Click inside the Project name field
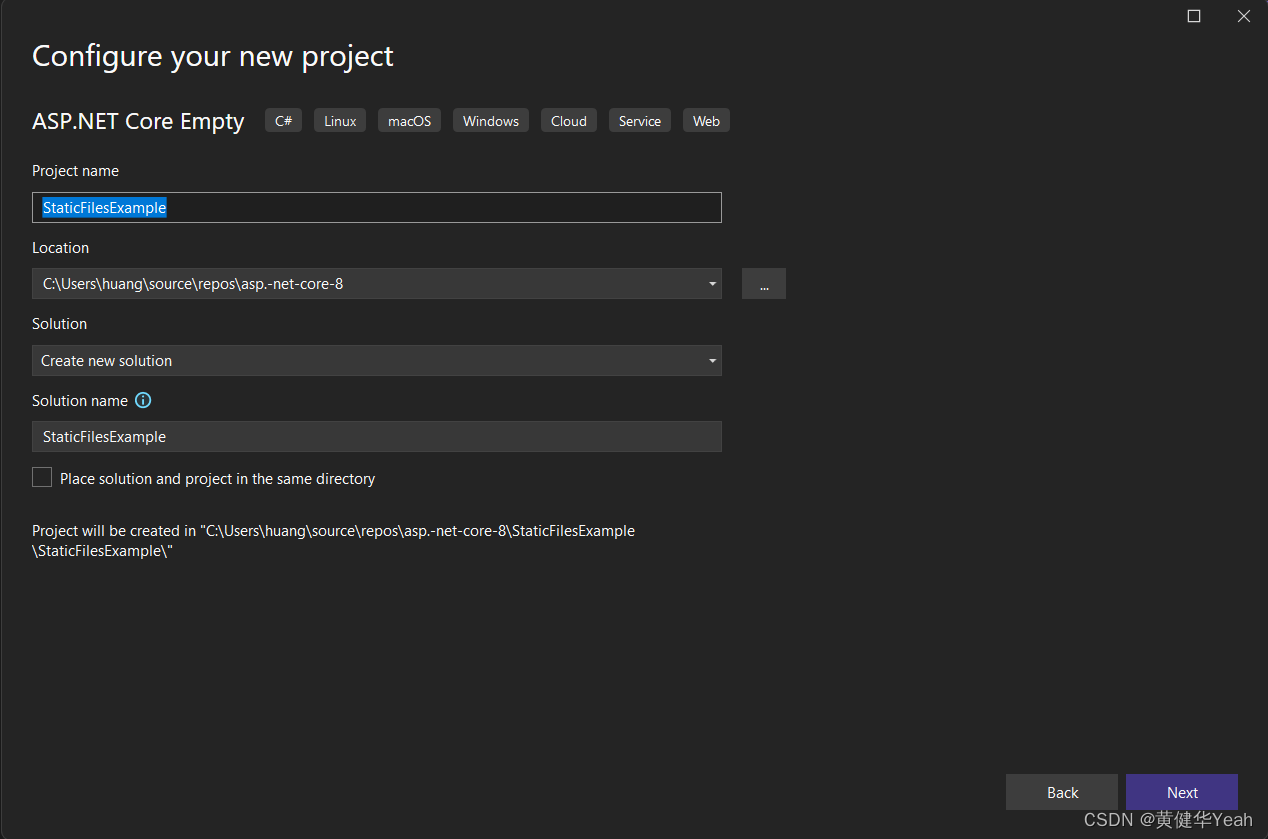The width and height of the screenshot is (1268, 839). click(x=377, y=207)
